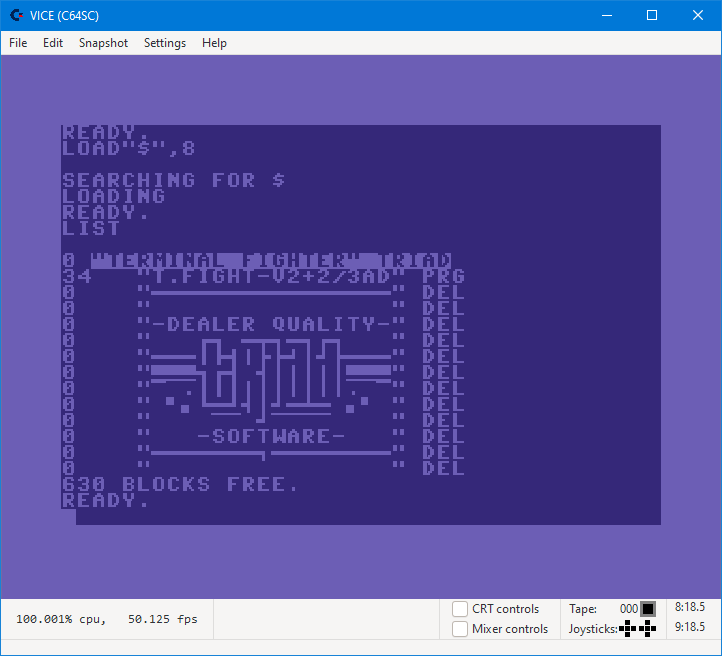
Task: Click the Tape: label in status bar
Action: tap(582, 609)
